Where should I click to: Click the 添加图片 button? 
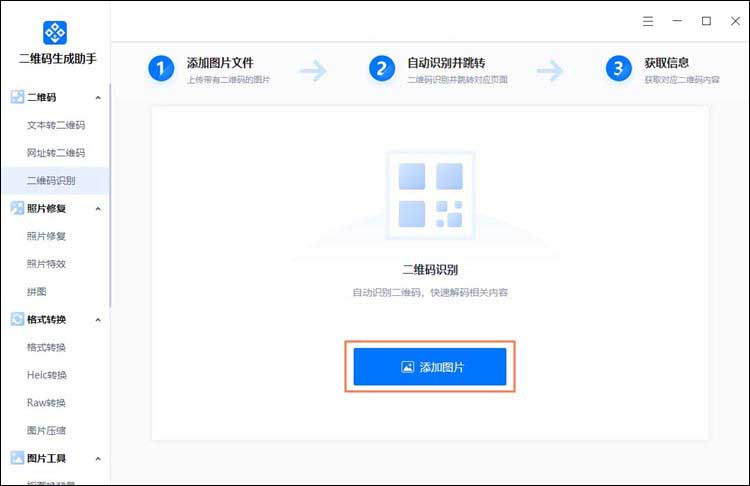(430, 366)
